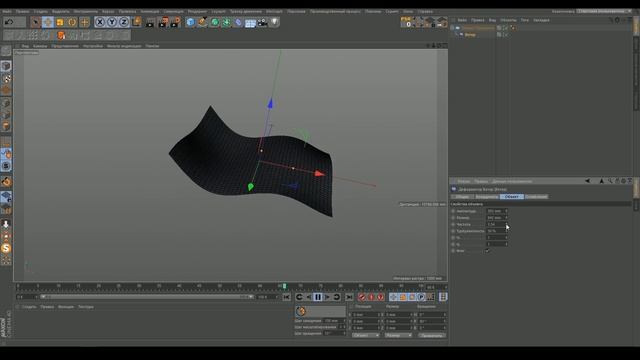Toggle position keyframe recording
Viewport: 640px width, 360px height.
click(x=393, y=297)
